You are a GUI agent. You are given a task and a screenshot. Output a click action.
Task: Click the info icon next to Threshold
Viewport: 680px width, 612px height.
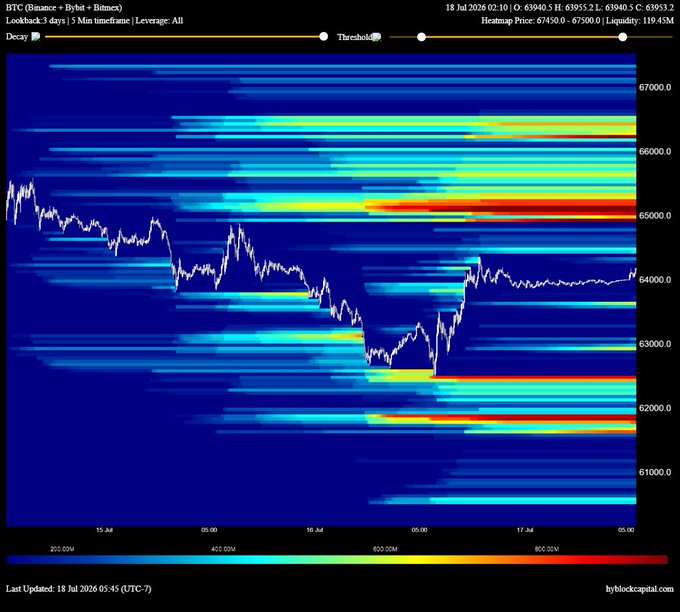pyautogui.click(x=377, y=37)
